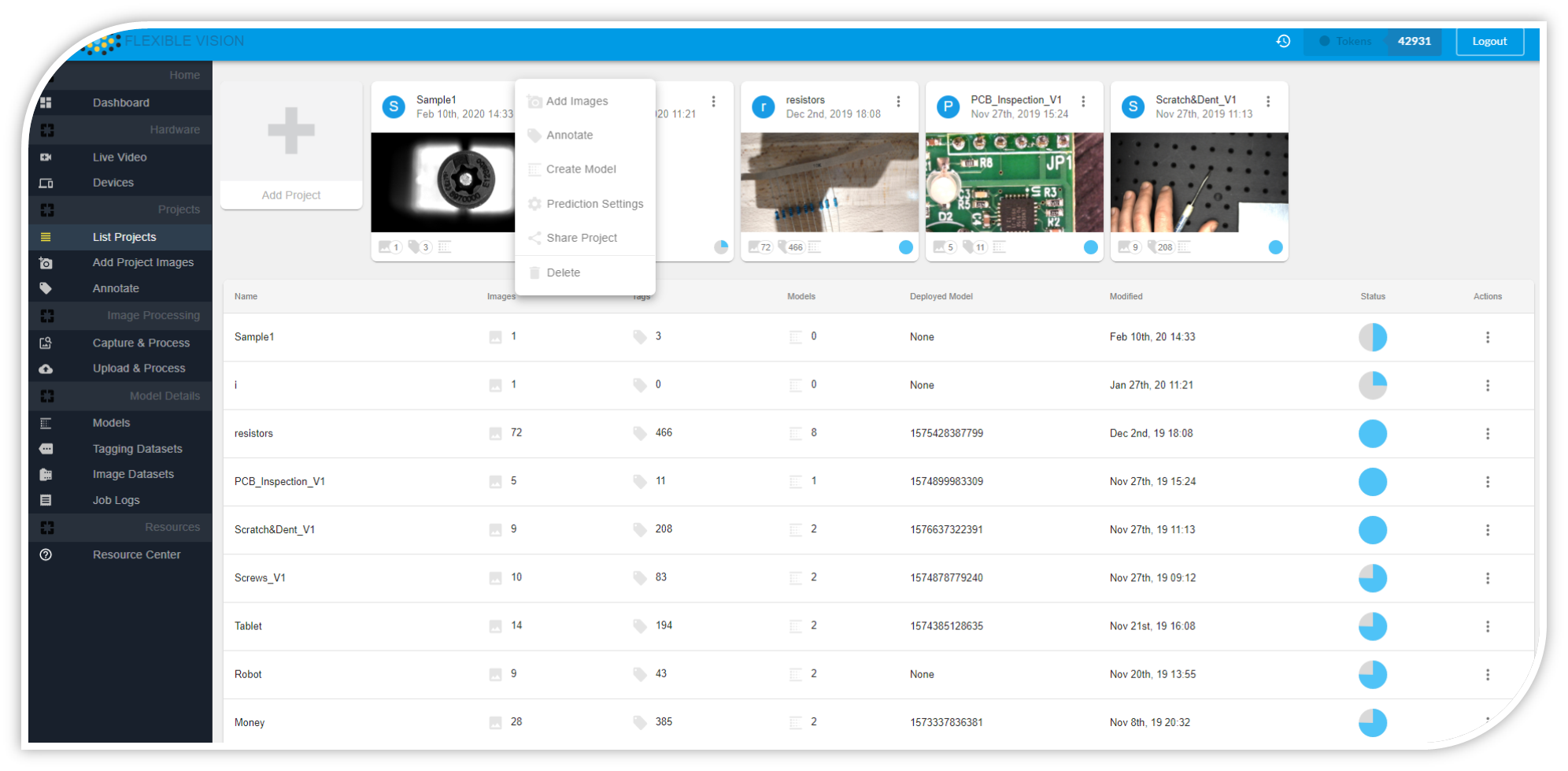Click the Upload & Process cloud icon
This screenshot has width=1568, height=771.
46,369
